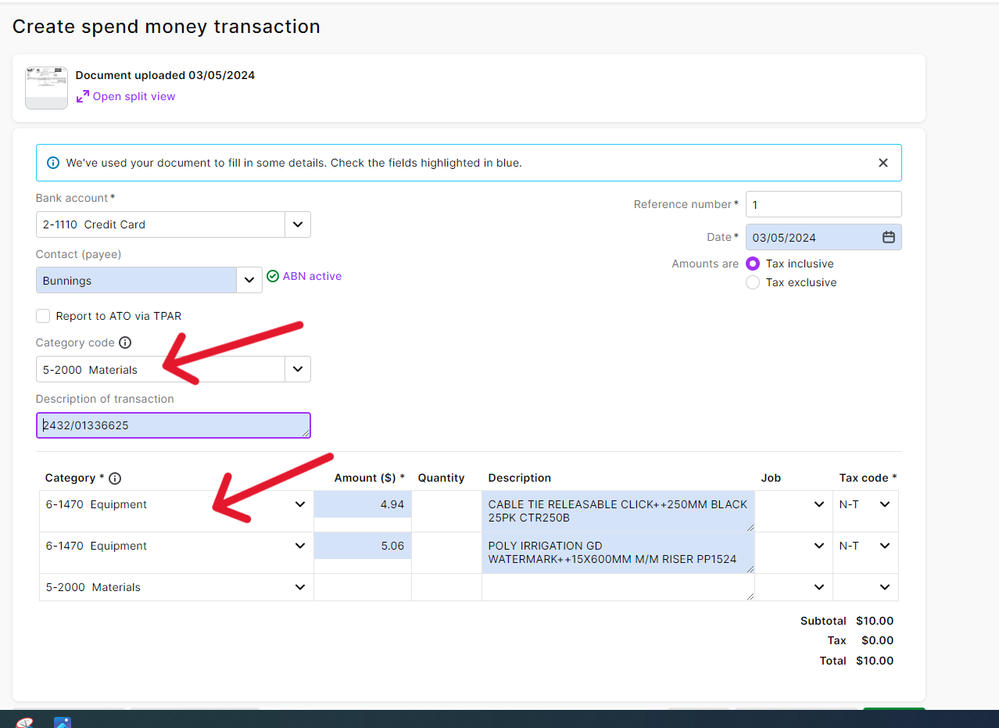This screenshot has height=728, width=999.
Task: Open the Category code Materials dropdown
Action: tap(298, 370)
